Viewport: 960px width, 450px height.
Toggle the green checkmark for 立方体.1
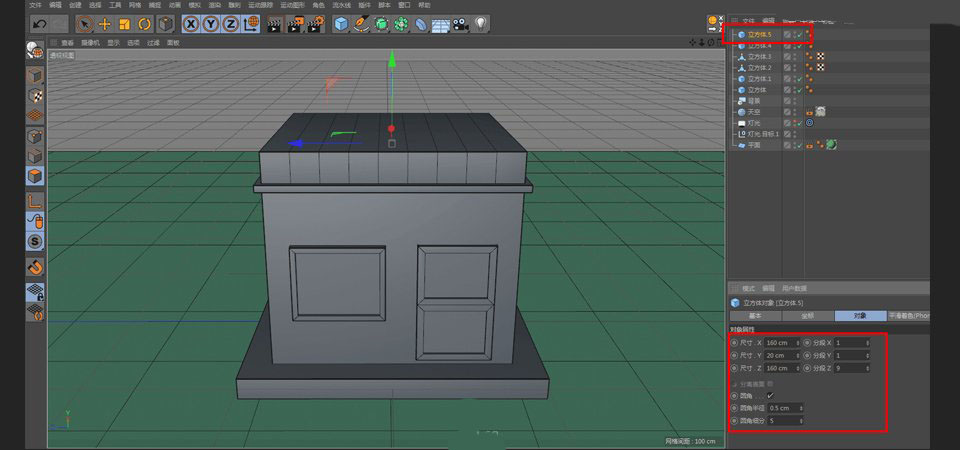[798, 78]
